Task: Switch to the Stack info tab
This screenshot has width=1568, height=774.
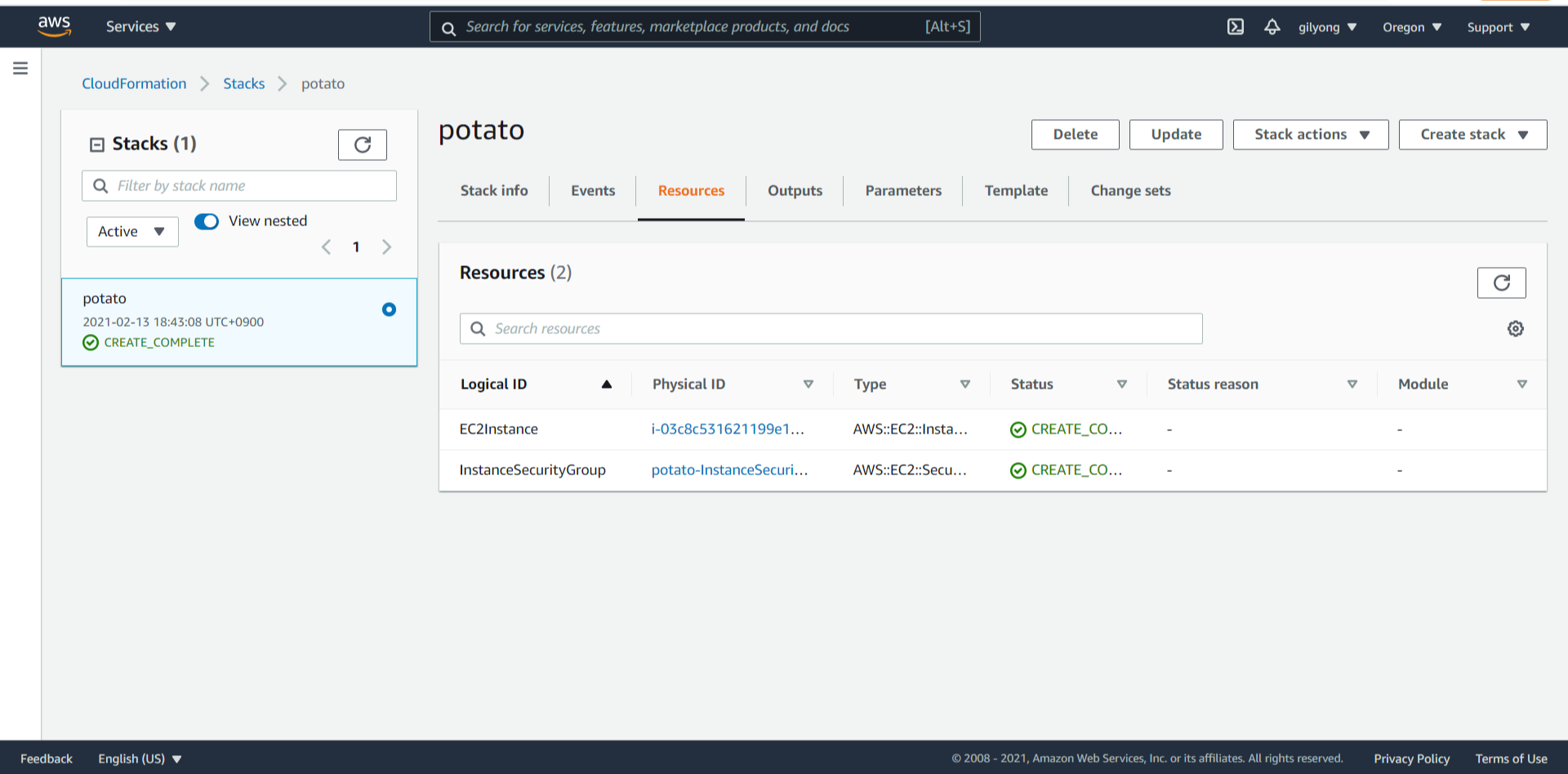Action: 494,190
